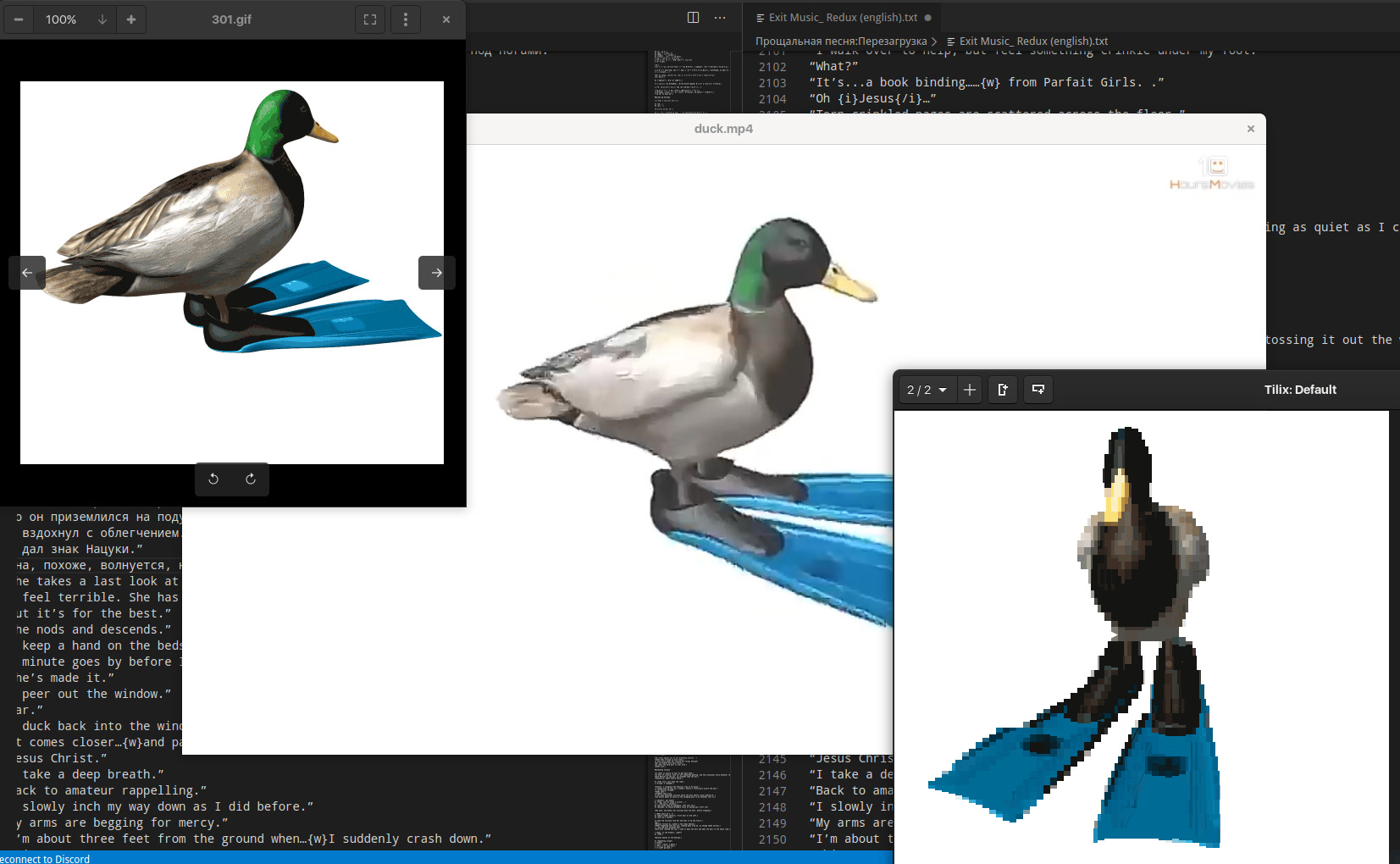Add terminal to the right in Tilix
1400x864 pixels.
pos(1004,390)
